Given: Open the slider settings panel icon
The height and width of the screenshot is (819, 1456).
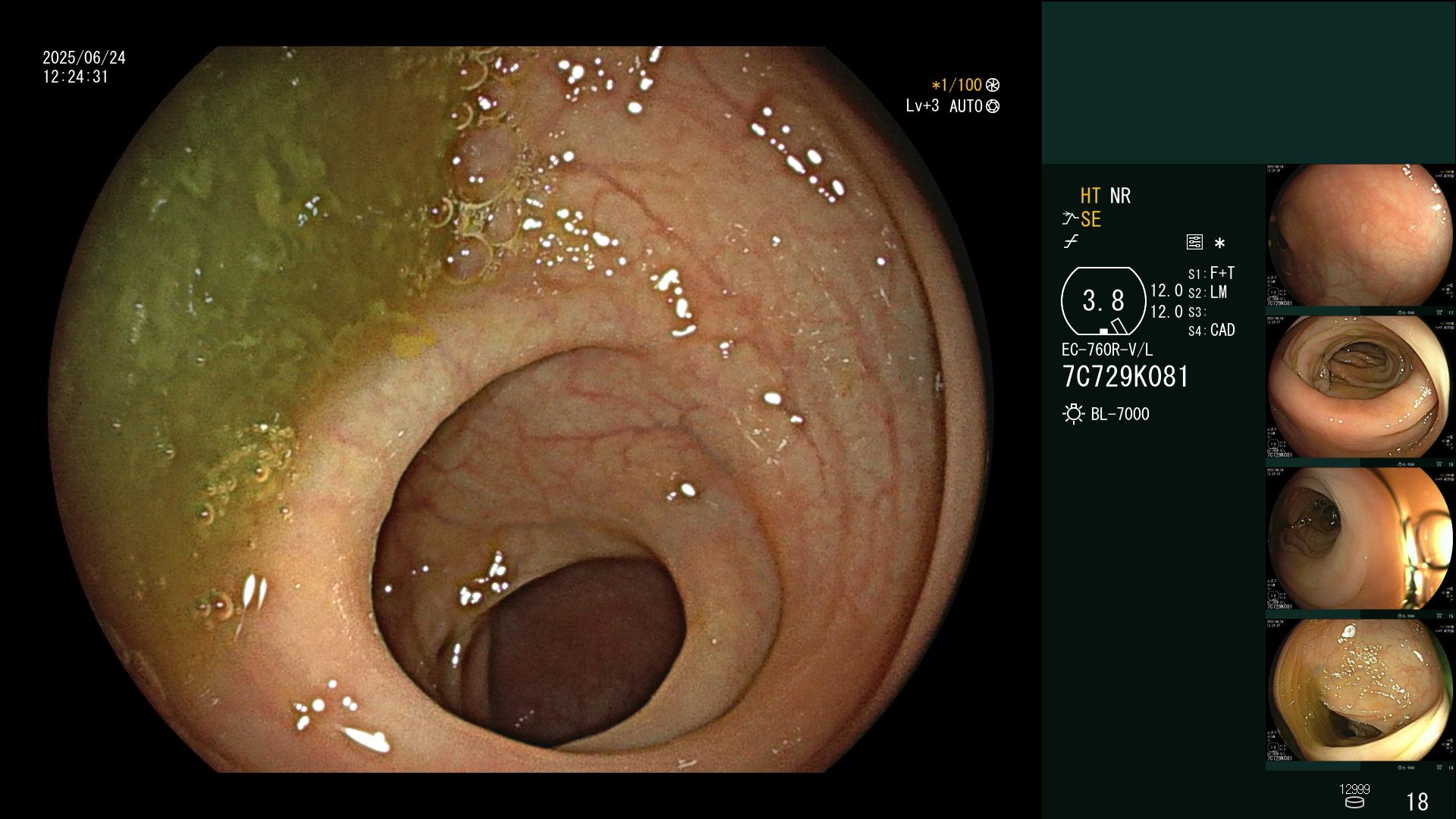Looking at the screenshot, I should point(1194,243).
